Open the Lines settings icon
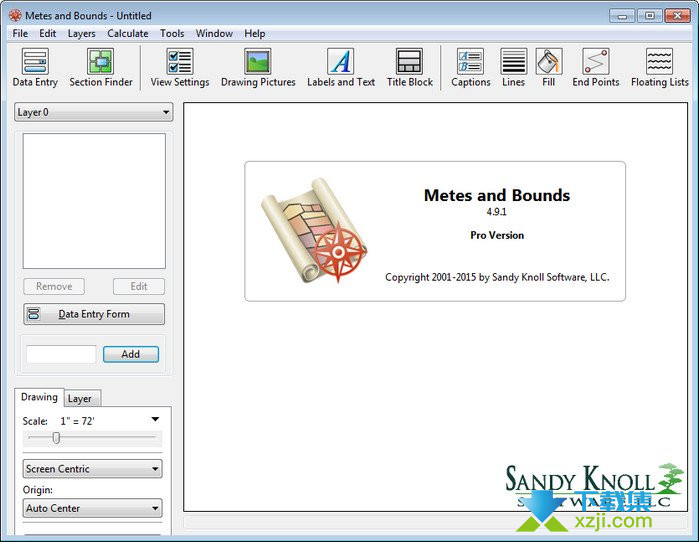The image size is (699, 542). 514,62
